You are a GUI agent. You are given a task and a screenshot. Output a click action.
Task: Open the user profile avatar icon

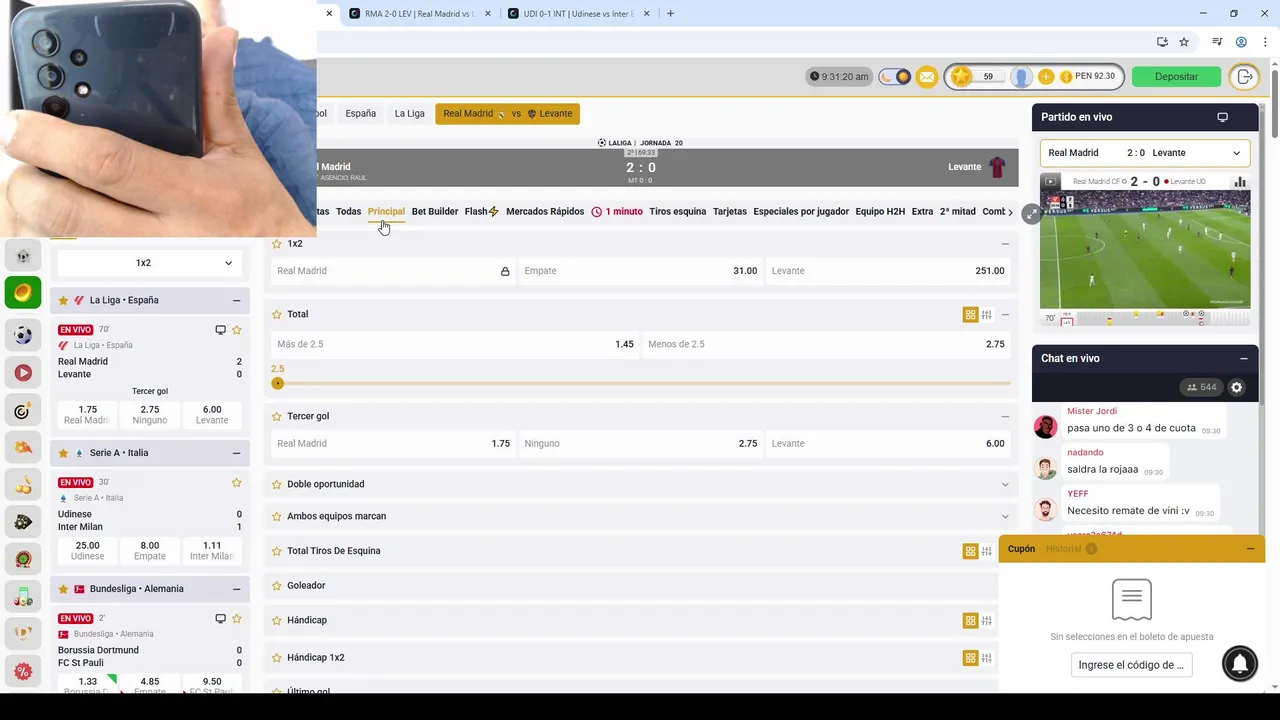coord(1021,77)
